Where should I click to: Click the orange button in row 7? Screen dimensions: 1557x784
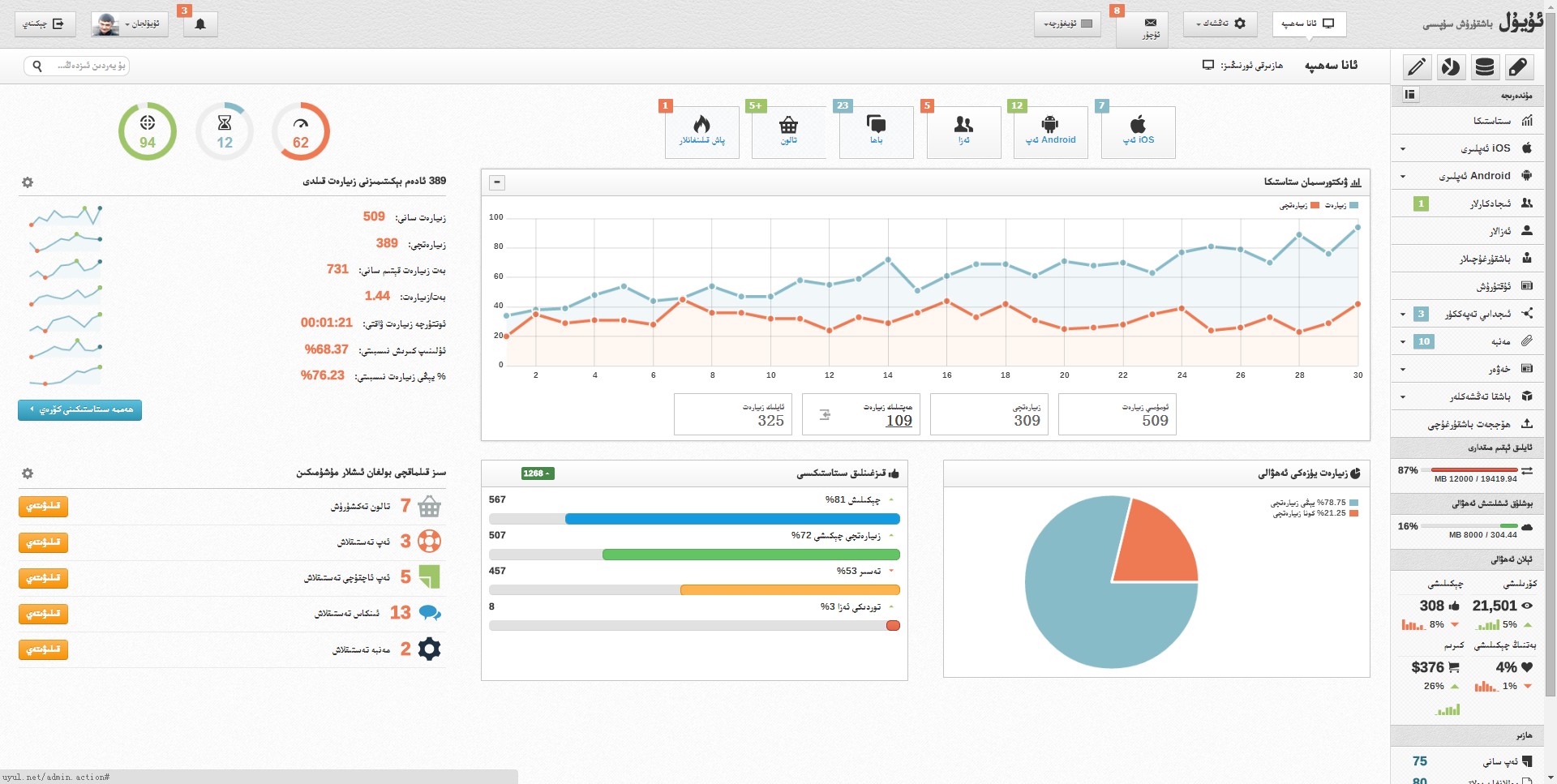tap(43, 507)
